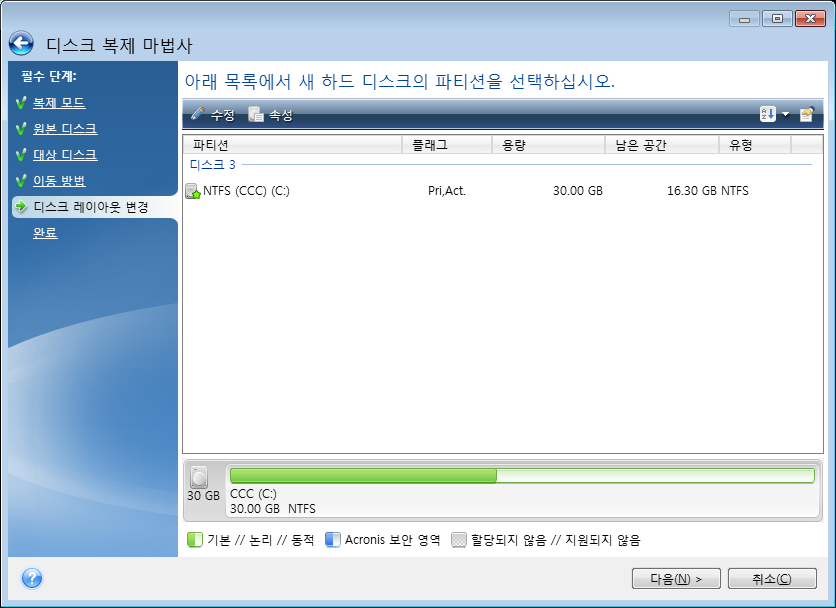This screenshot has height=608, width=836.
Task: Open the 대상 디스크 step
Action: pos(65,155)
